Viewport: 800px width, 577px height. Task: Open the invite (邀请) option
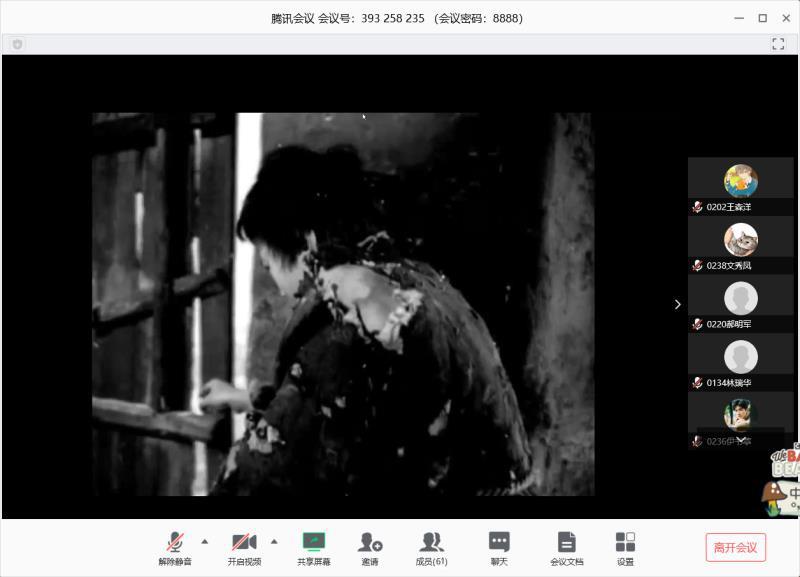pyautogui.click(x=370, y=548)
